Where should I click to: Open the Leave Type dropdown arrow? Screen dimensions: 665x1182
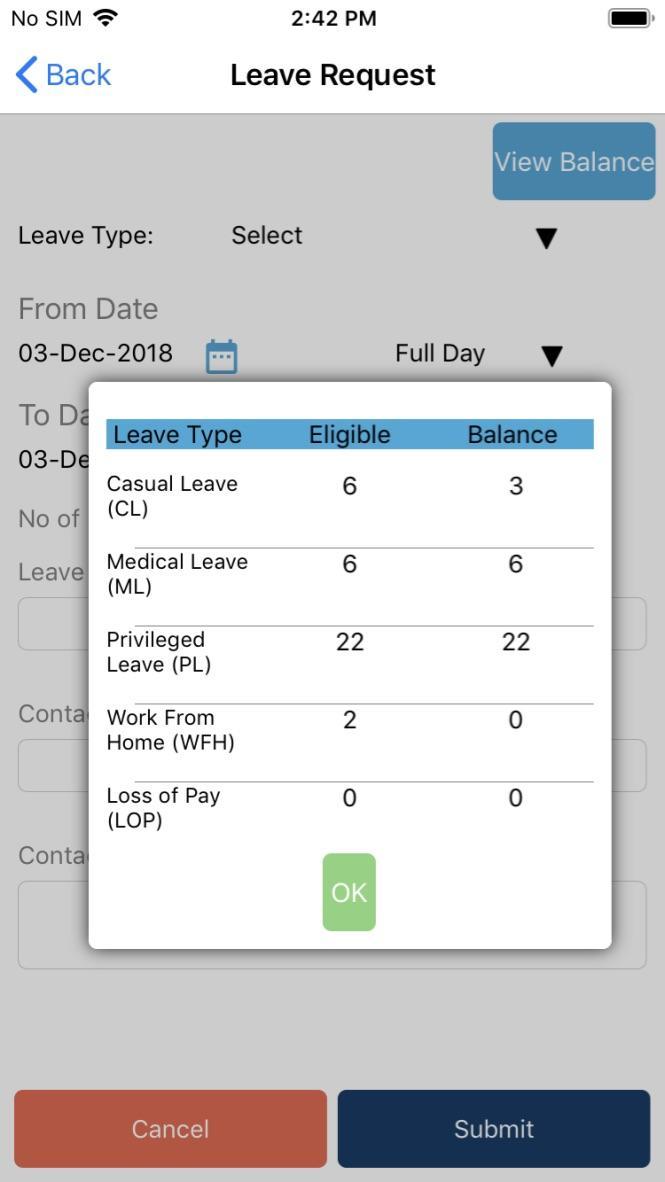click(x=546, y=238)
